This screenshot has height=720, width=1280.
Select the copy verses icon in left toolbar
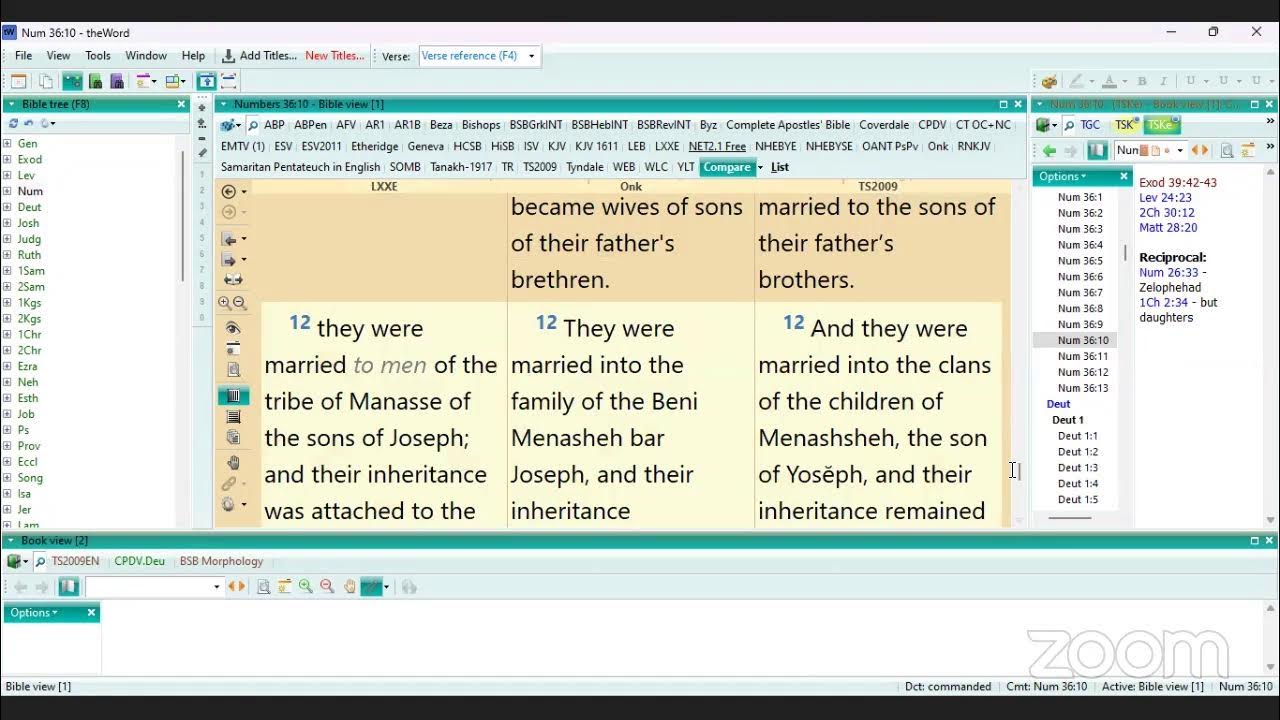[233, 438]
